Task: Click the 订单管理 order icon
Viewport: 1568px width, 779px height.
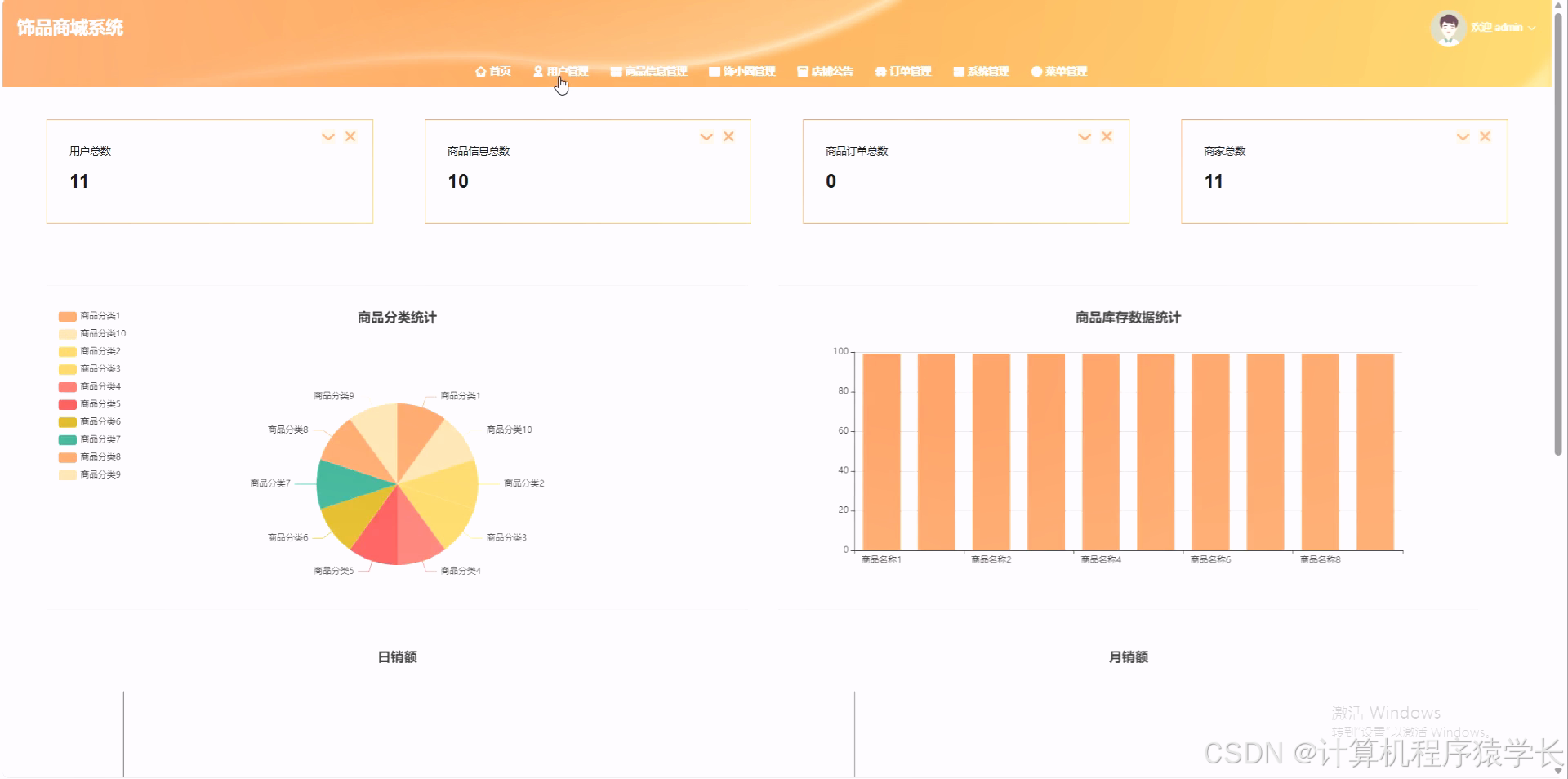Action: pos(880,72)
